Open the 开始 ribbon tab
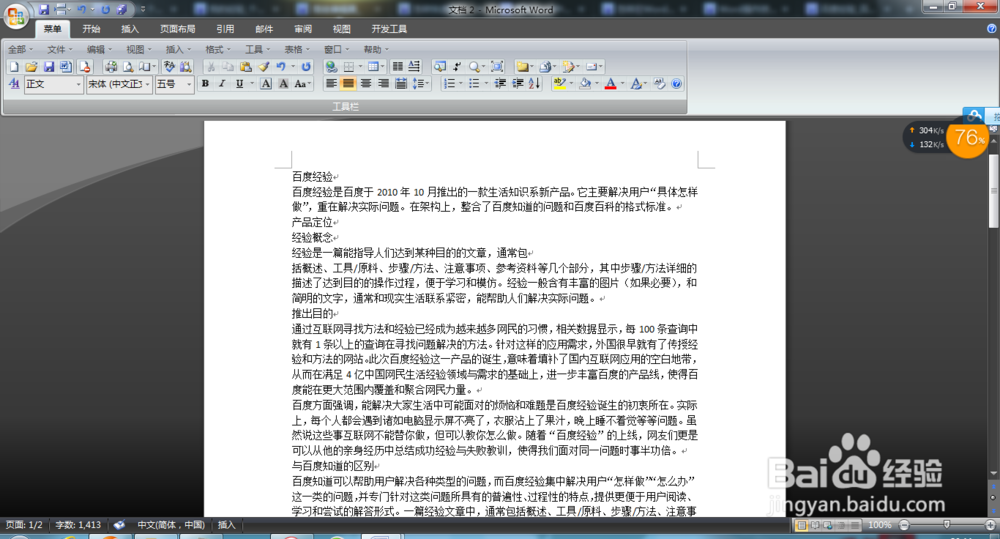This screenshot has height=539, width=1000. pyautogui.click(x=91, y=29)
